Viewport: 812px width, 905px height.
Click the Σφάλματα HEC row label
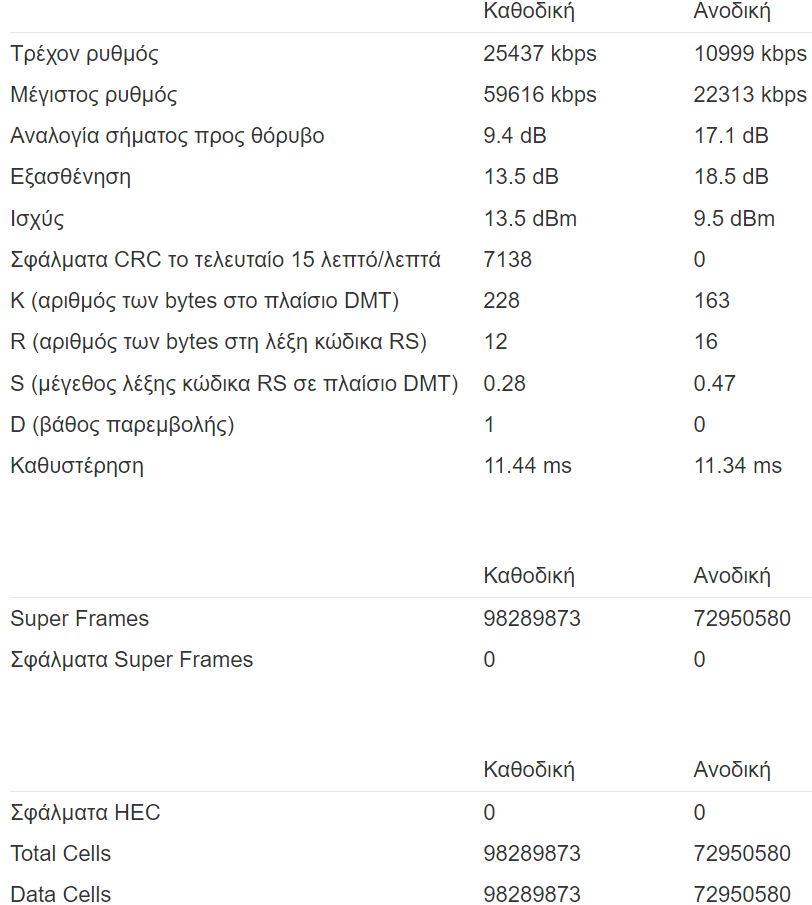click(x=85, y=813)
